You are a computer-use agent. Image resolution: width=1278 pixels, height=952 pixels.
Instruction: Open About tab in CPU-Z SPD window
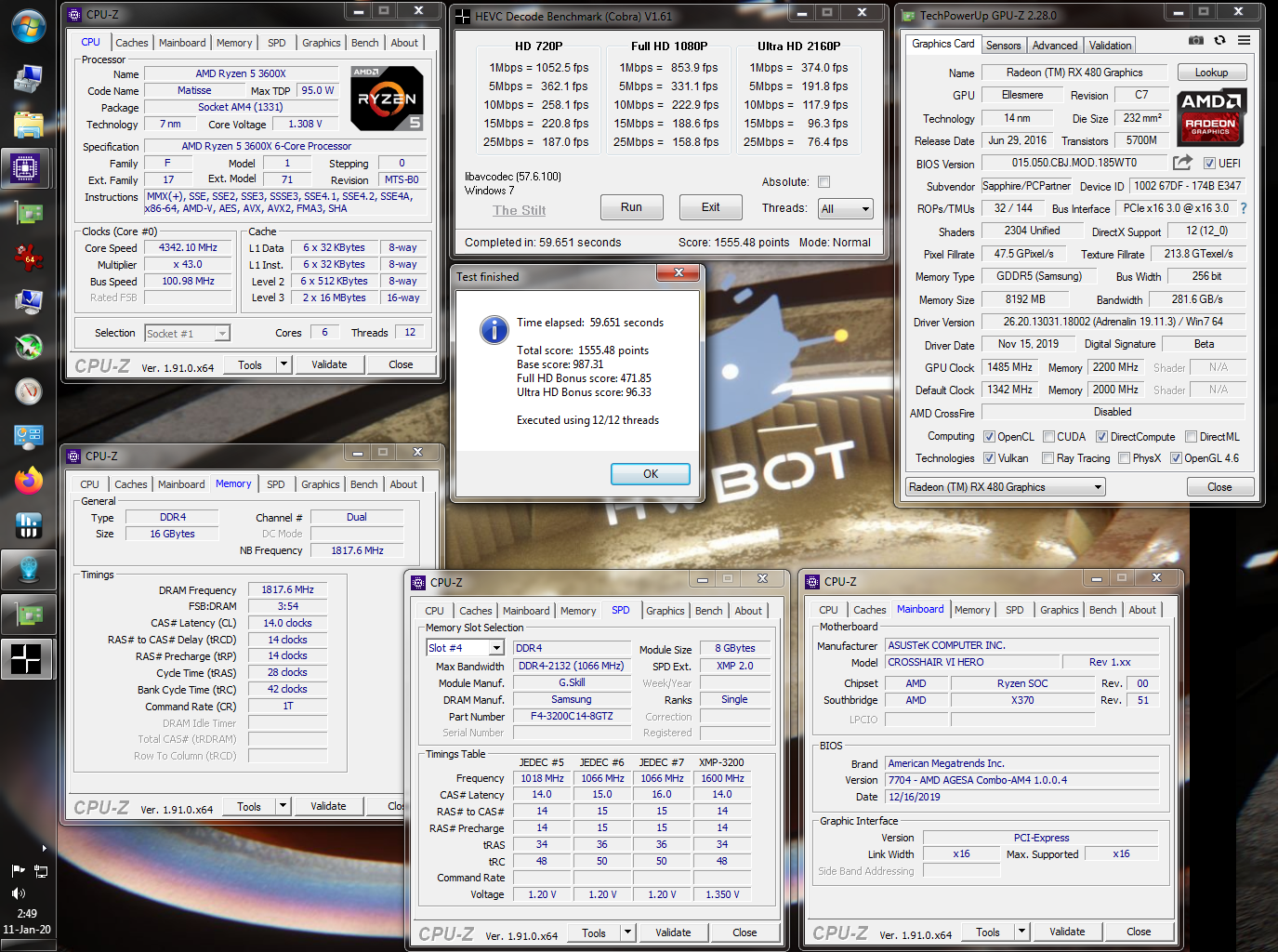(x=748, y=611)
